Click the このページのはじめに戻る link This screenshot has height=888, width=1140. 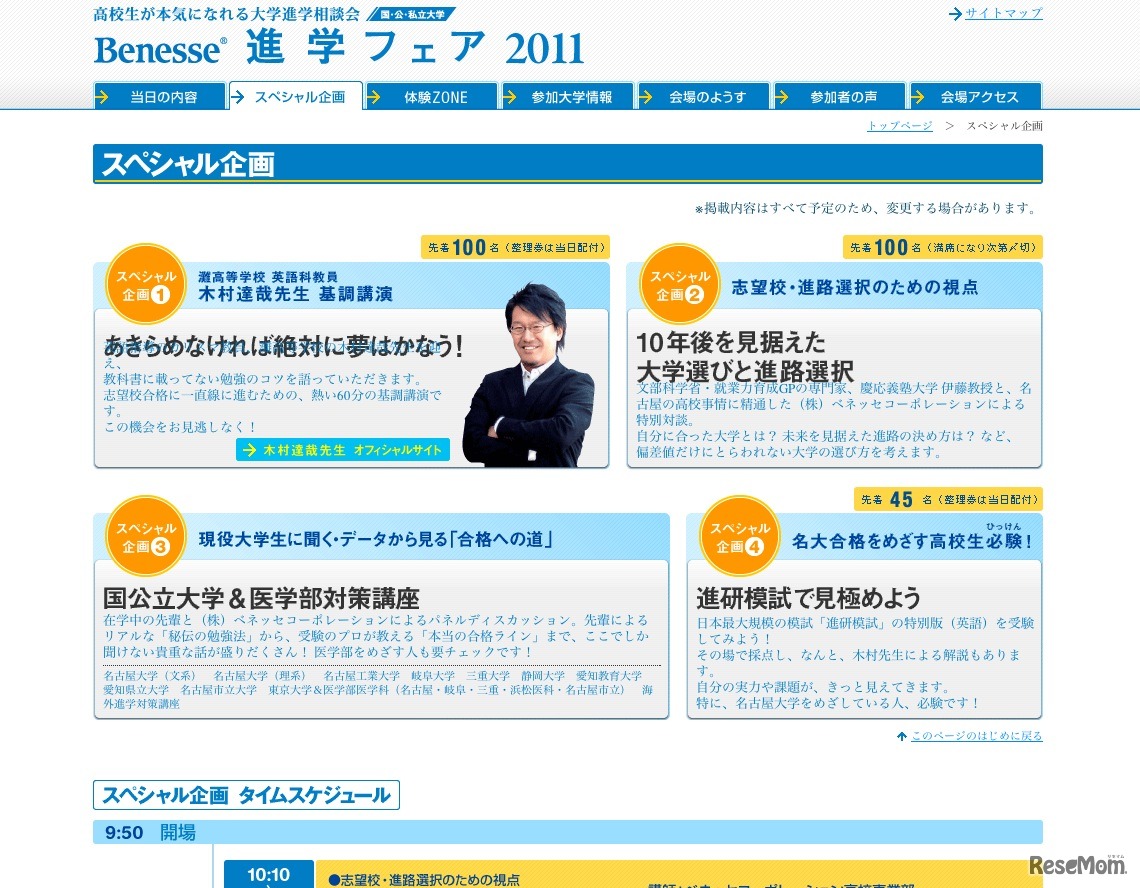[x=976, y=736]
